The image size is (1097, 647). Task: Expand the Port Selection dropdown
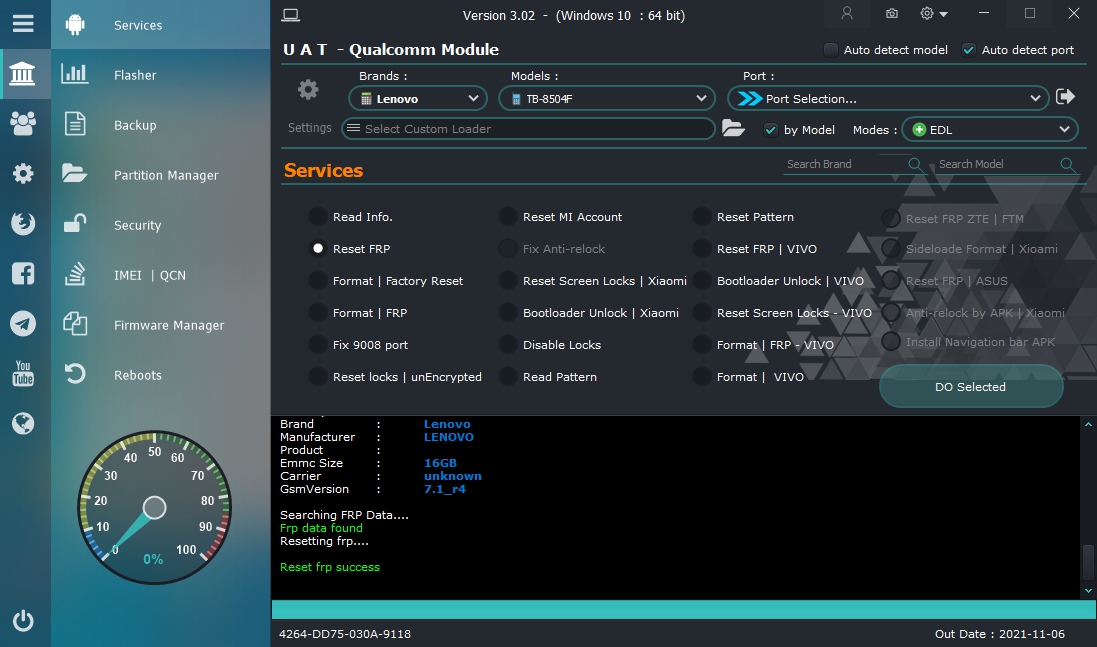point(888,99)
